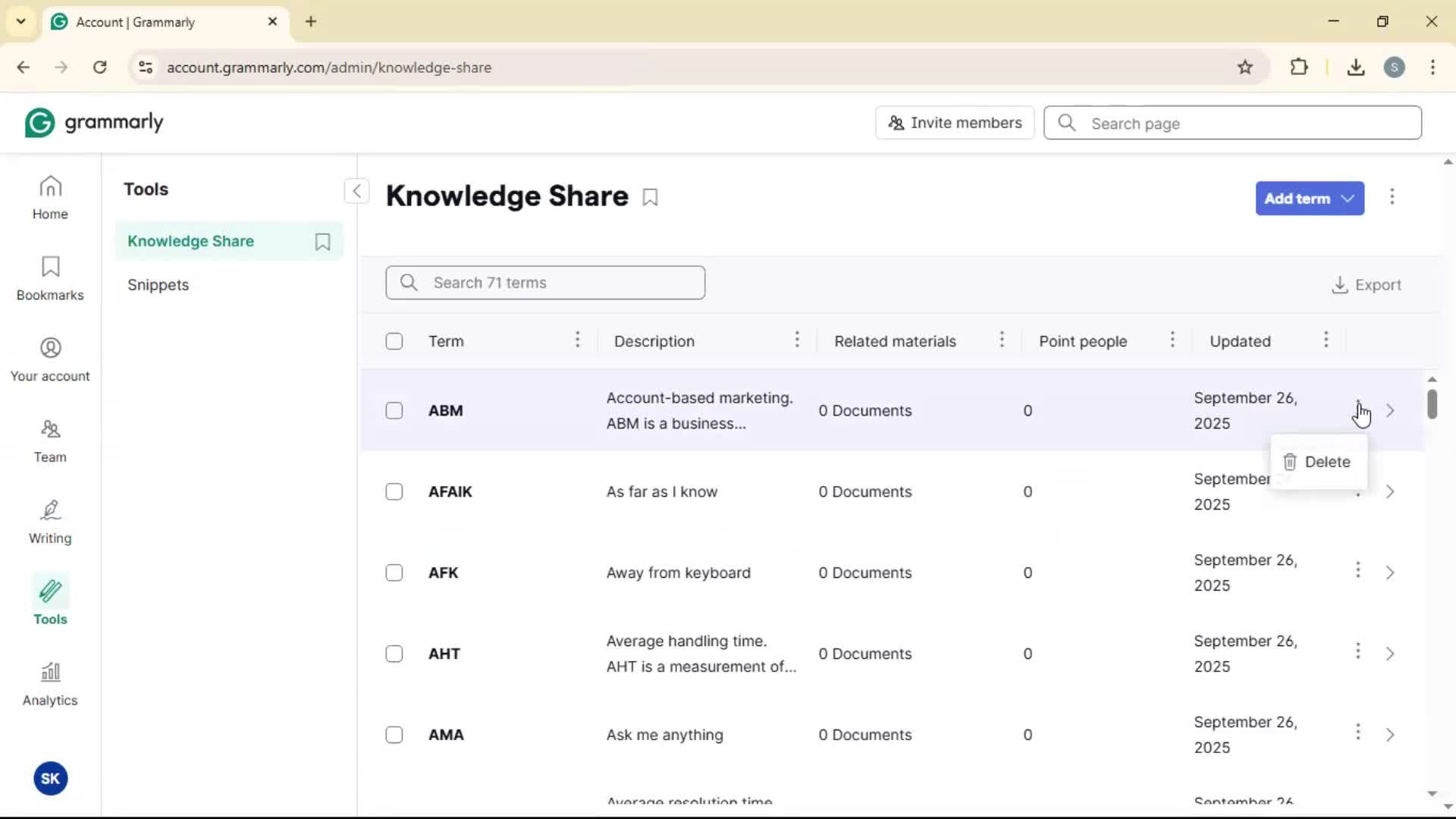Open Snippets in the Tools menu

click(158, 285)
